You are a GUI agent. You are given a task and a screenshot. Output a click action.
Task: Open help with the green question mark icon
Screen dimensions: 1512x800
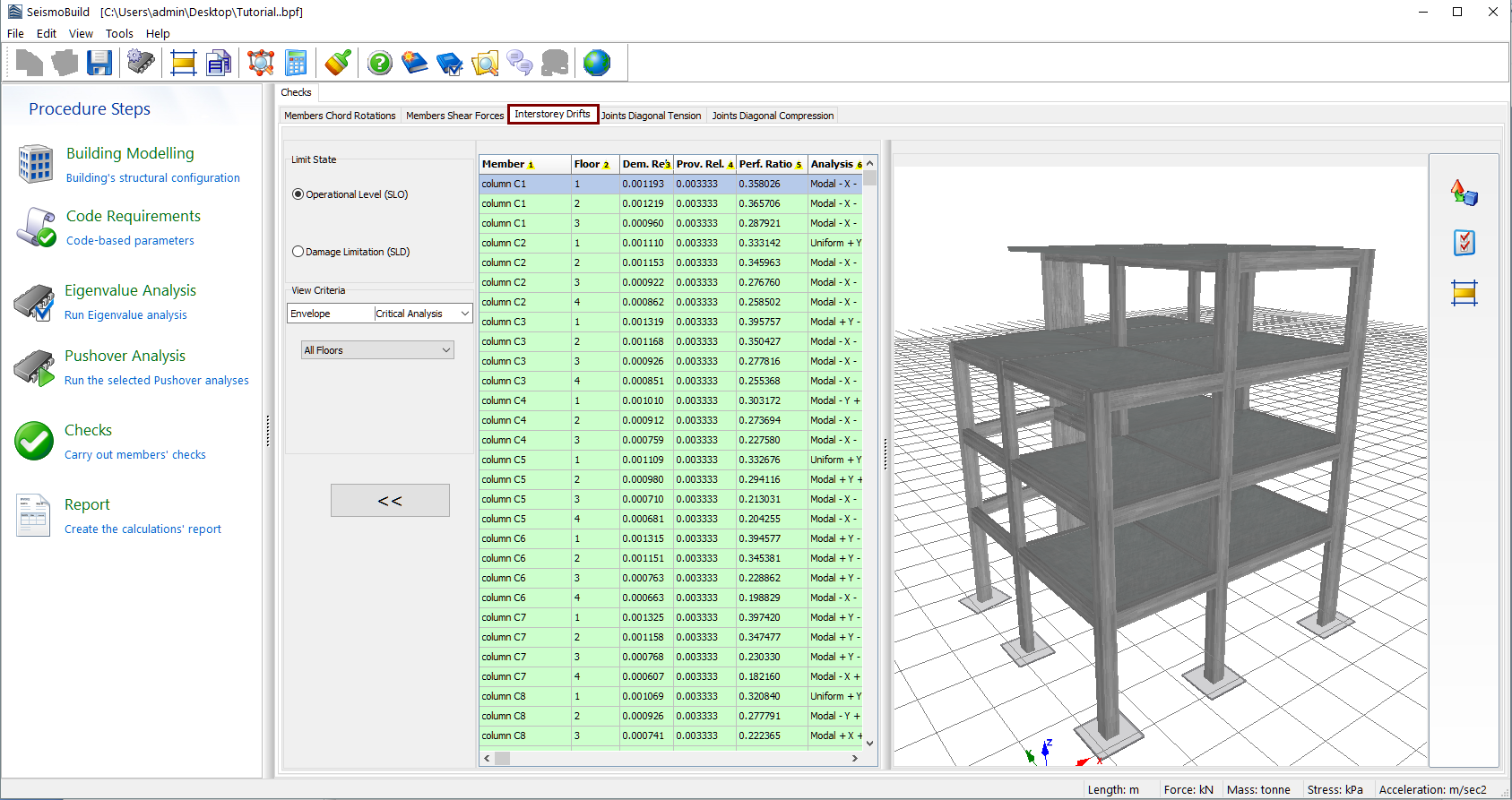(x=380, y=63)
